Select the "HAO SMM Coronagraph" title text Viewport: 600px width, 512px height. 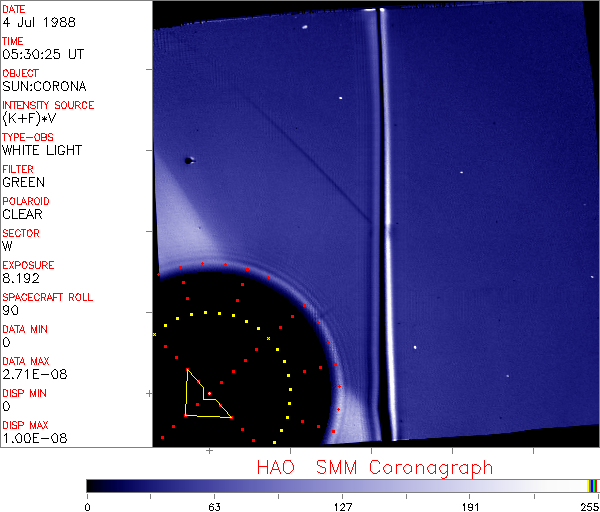click(374, 467)
